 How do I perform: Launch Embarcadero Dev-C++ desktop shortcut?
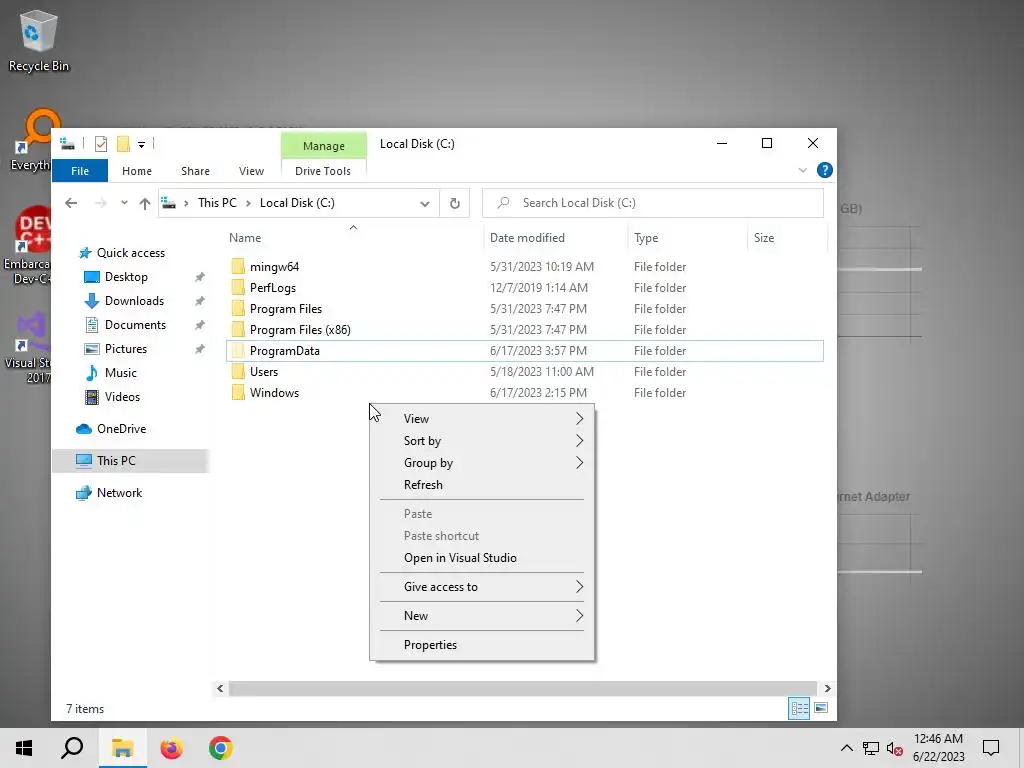pyautogui.click(x=27, y=245)
